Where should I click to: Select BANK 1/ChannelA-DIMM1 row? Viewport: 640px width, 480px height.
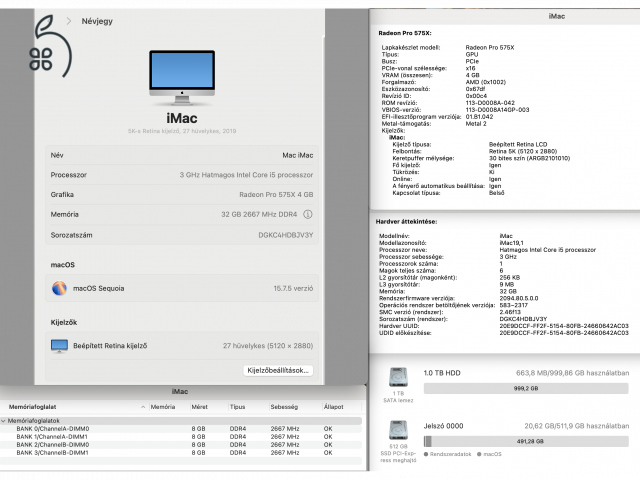tap(181, 437)
